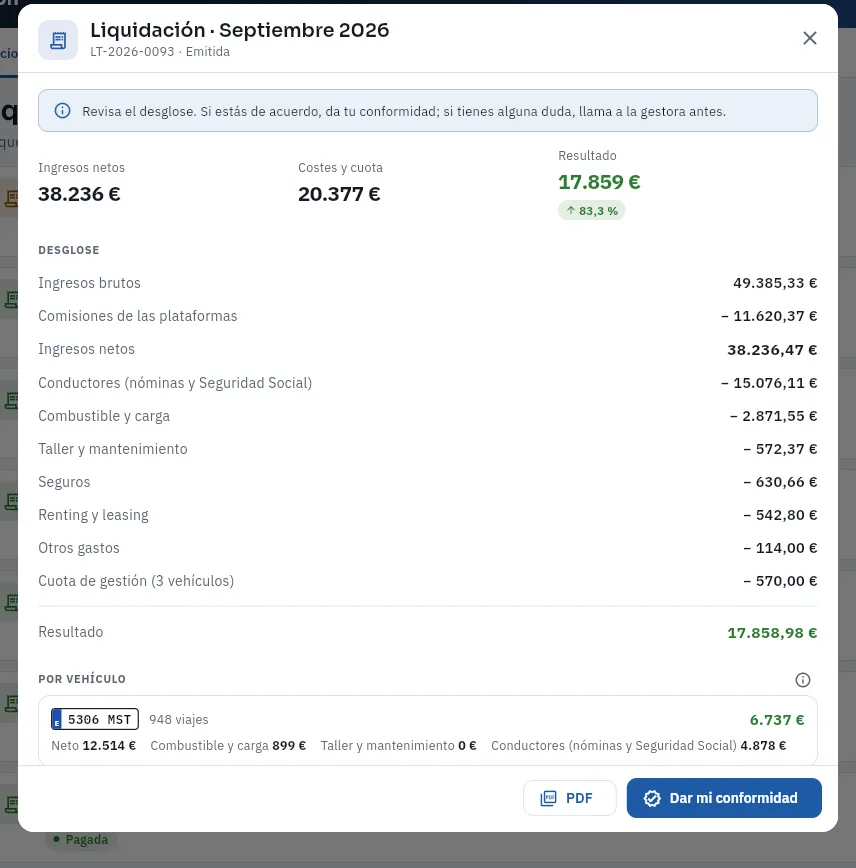Click the vehicle total 6.737 €
856x868 pixels.
pos(777,720)
